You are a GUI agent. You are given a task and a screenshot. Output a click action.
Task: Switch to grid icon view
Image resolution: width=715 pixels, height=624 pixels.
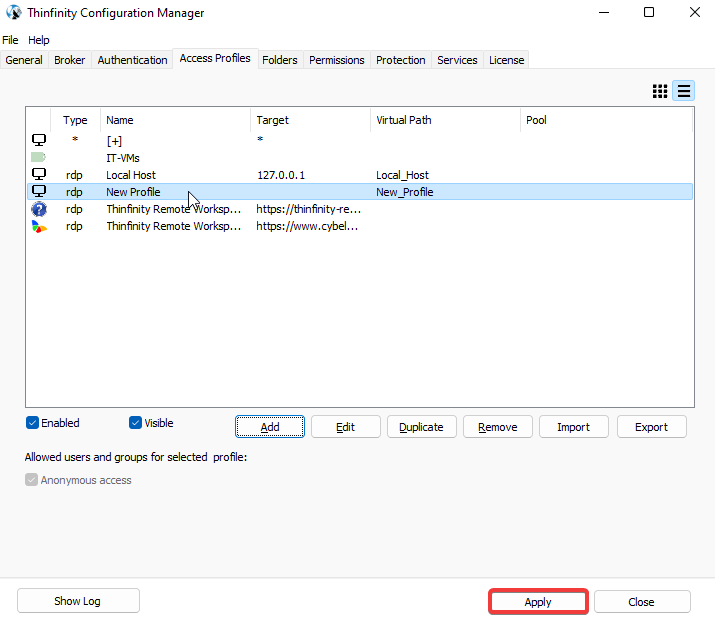[x=659, y=91]
